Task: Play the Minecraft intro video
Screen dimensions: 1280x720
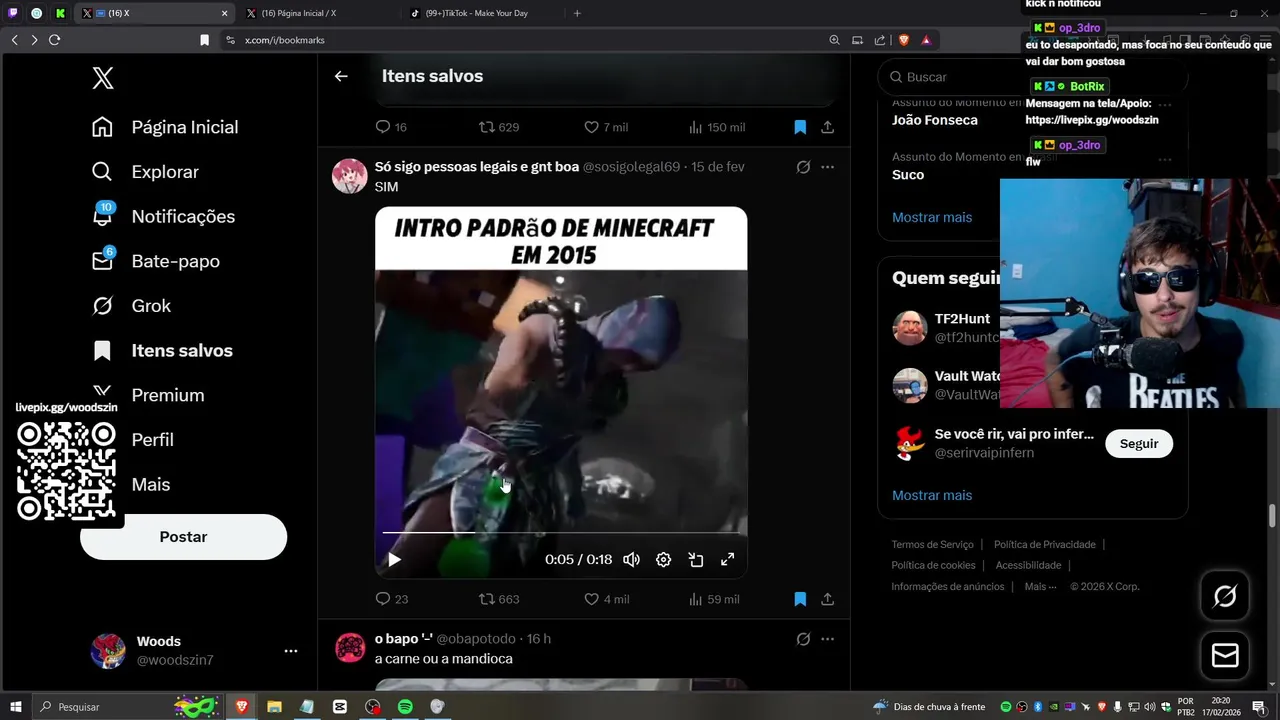Action: point(394,560)
